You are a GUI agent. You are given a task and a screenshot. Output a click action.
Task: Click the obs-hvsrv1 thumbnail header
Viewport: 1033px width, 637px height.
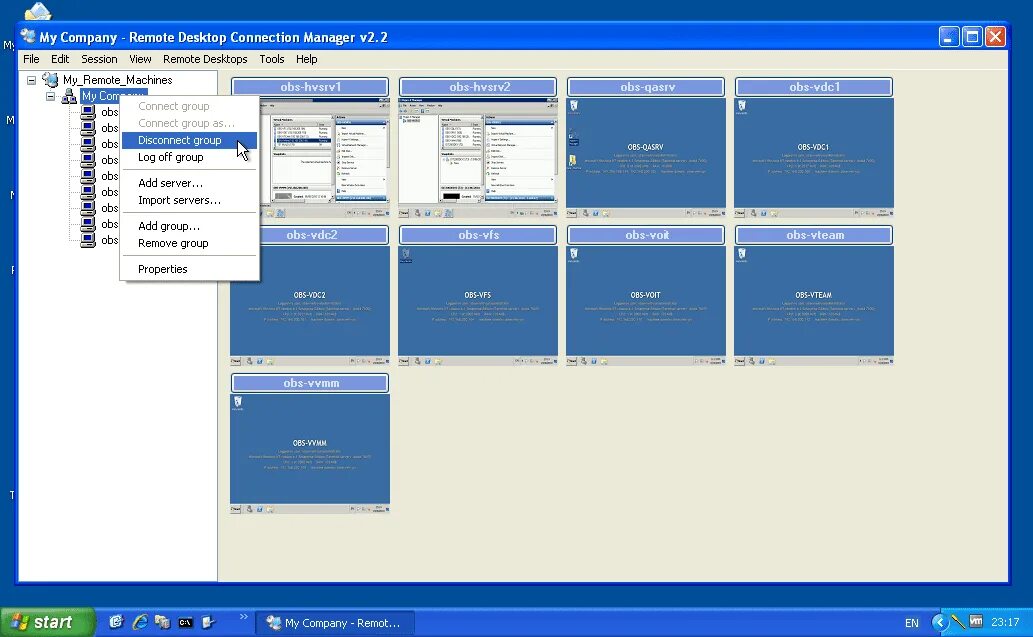click(310, 87)
